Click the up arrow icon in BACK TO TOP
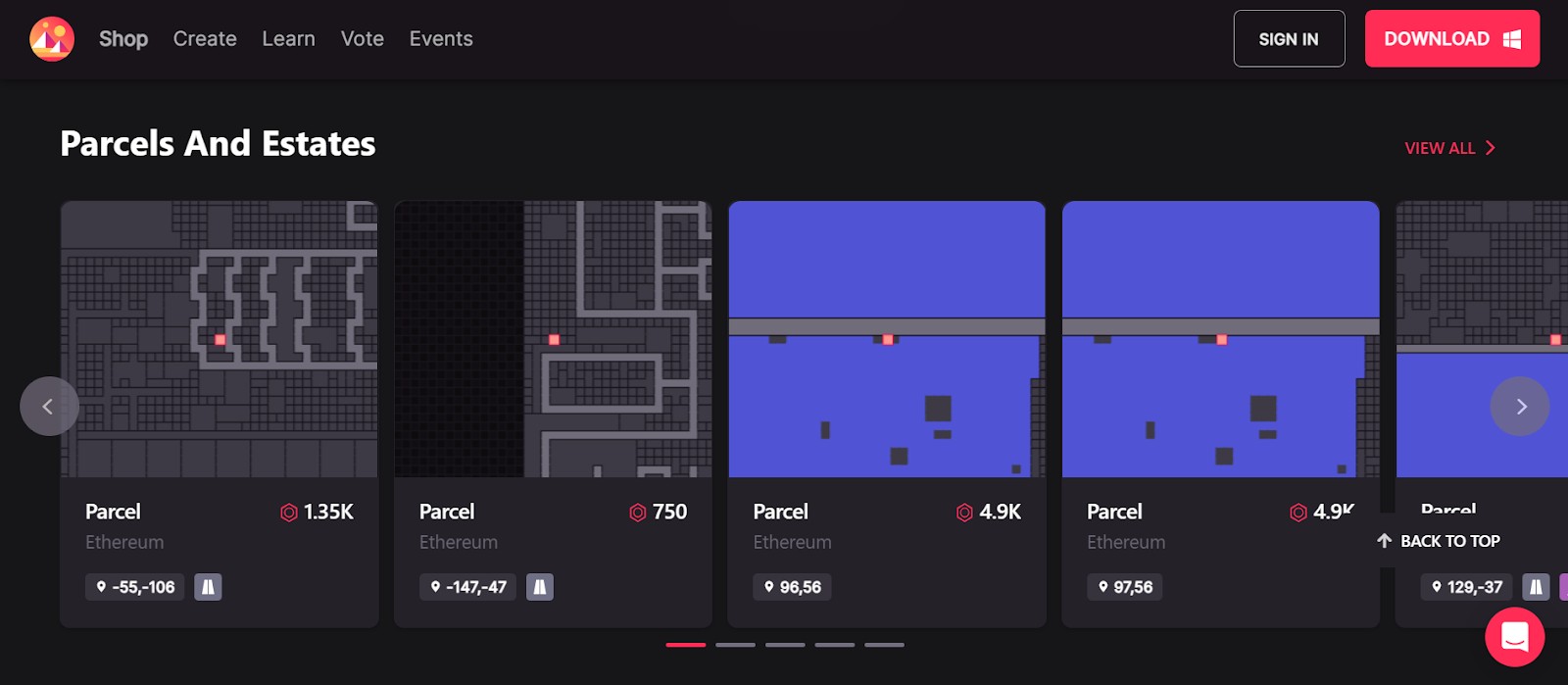 coord(1385,541)
